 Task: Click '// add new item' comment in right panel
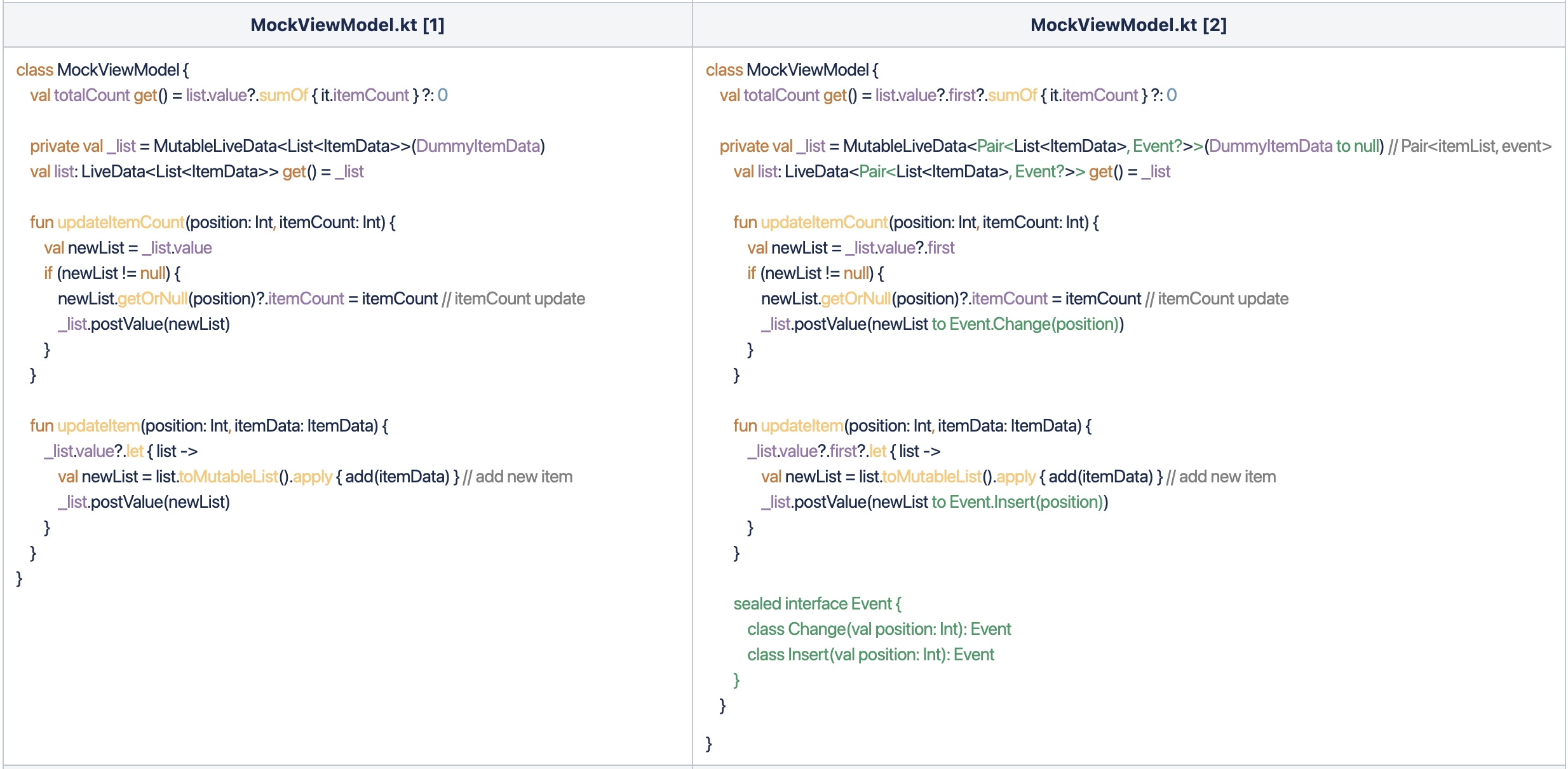[1221, 477]
